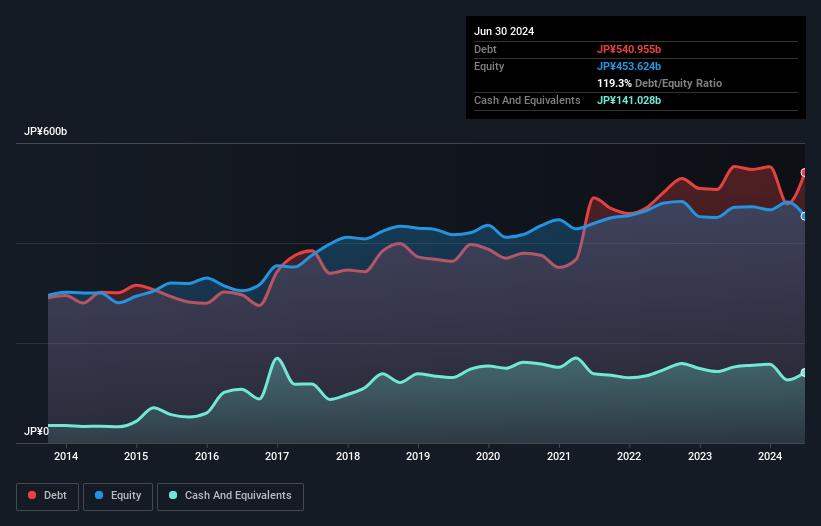Click the red Debt endpoint marker
This screenshot has height=526, width=821.
click(x=804, y=173)
